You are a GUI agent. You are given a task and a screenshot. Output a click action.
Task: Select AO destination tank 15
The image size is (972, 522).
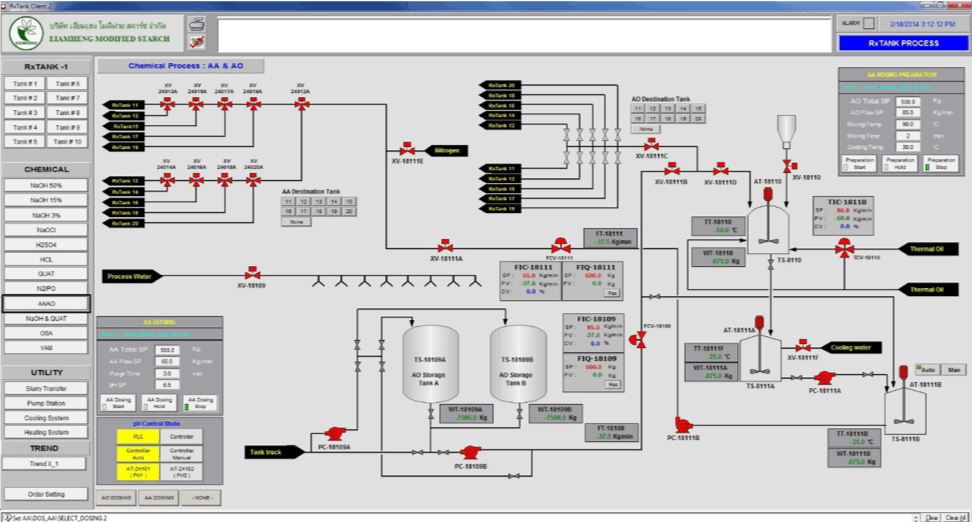(699, 108)
